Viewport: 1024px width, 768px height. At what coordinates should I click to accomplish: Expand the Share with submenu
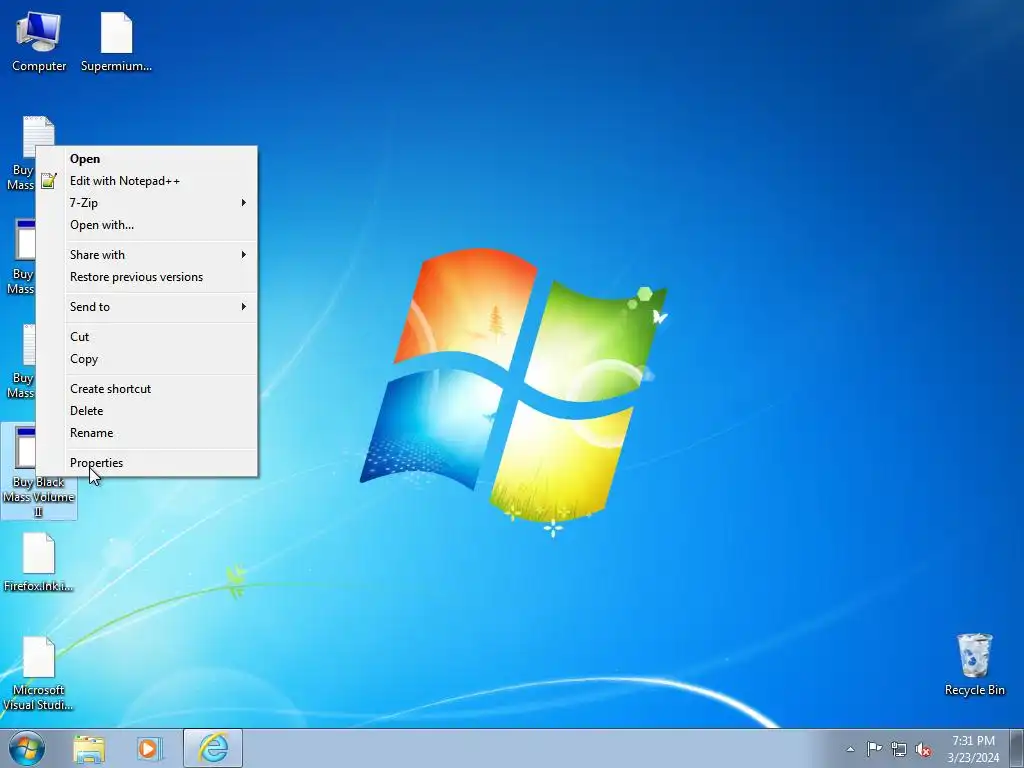pyautogui.click(x=147, y=255)
